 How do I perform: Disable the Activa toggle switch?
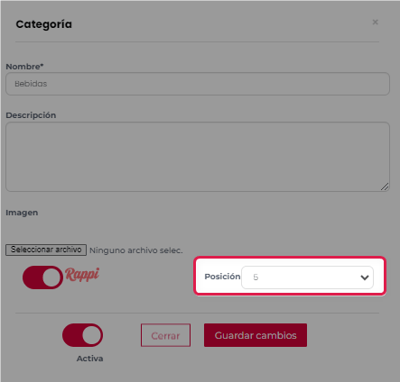click(82, 335)
